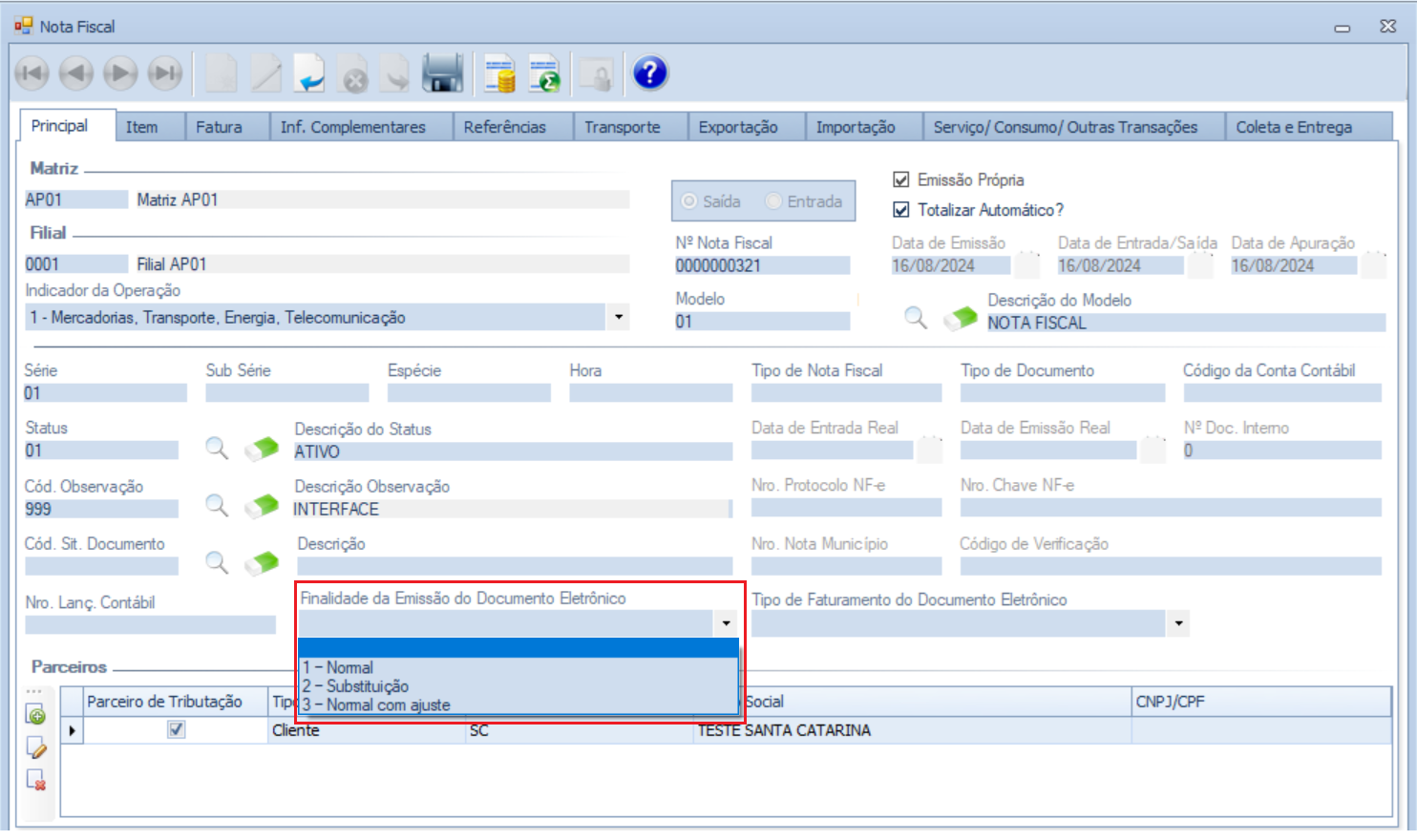The width and height of the screenshot is (1417, 840).
Task: Open the Inf. Complementares tab
Action: (x=352, y=127)
